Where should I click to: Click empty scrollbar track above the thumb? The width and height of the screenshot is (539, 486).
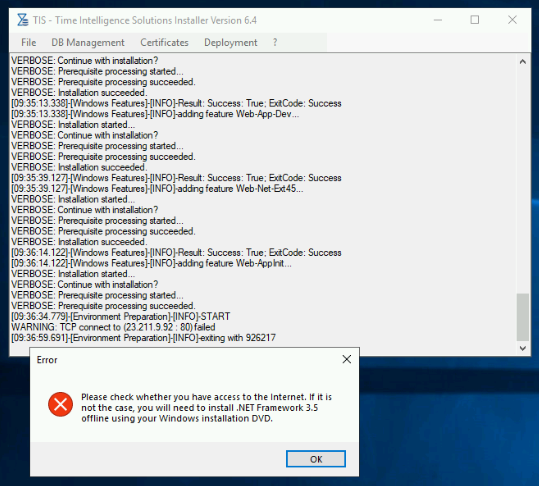523,180
